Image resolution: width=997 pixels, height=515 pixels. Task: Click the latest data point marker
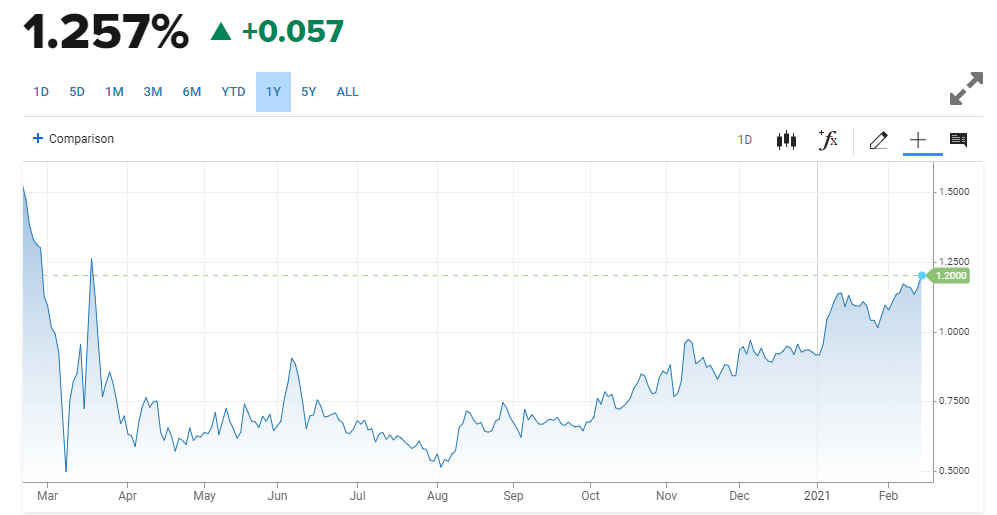[922, 275]
